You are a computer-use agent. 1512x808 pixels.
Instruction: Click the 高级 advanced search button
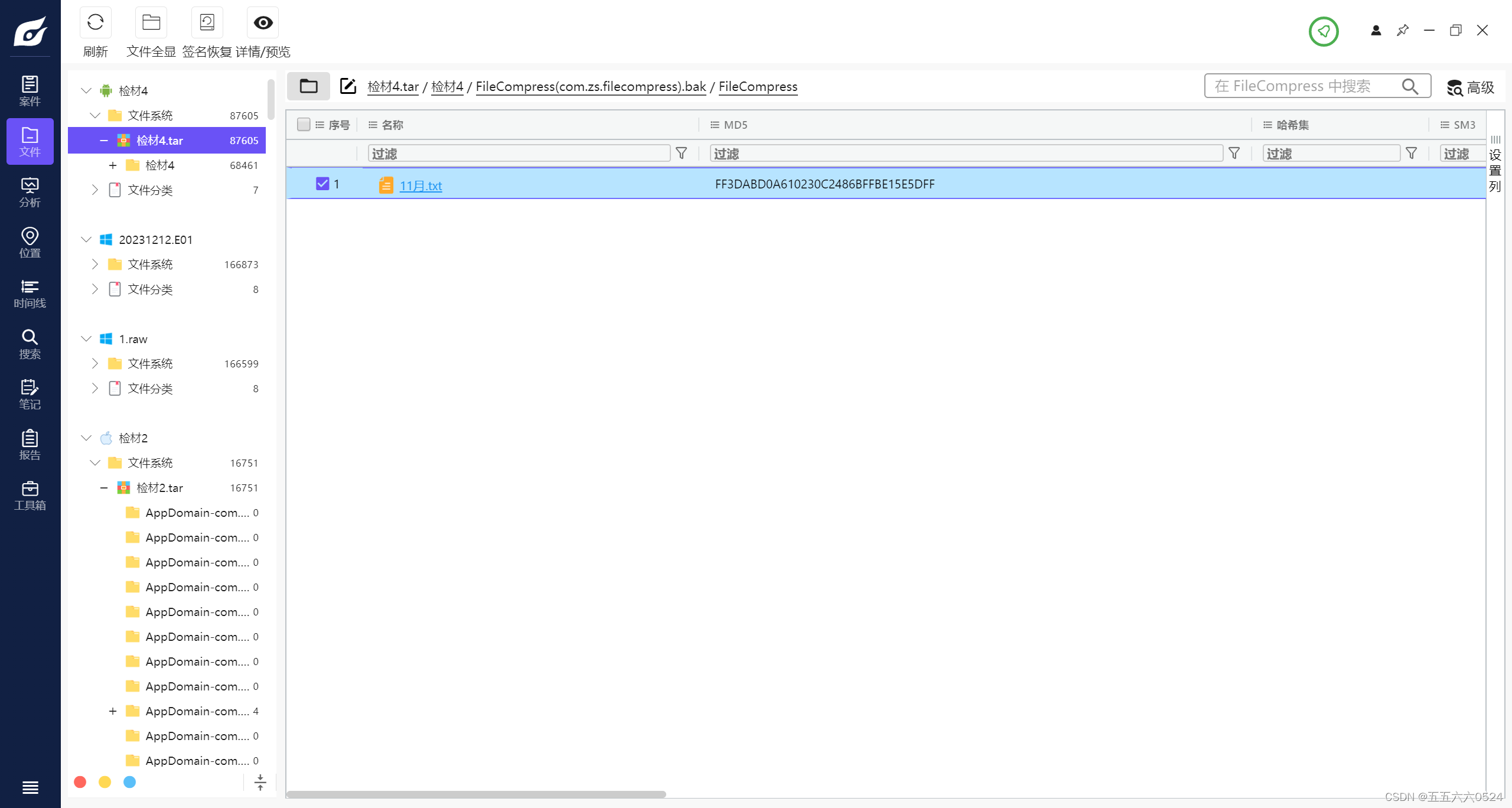point(1471,87)
